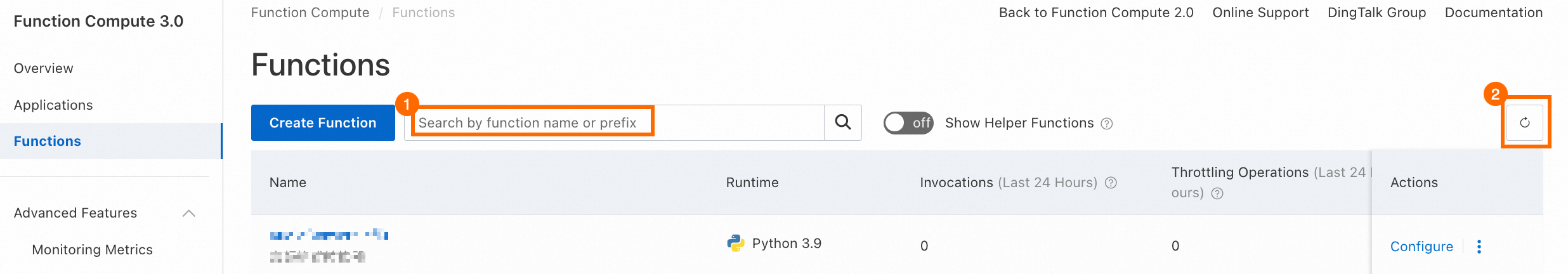Open the Throttling Operations help icon

pyautogui.click(x=1217, y=193)
